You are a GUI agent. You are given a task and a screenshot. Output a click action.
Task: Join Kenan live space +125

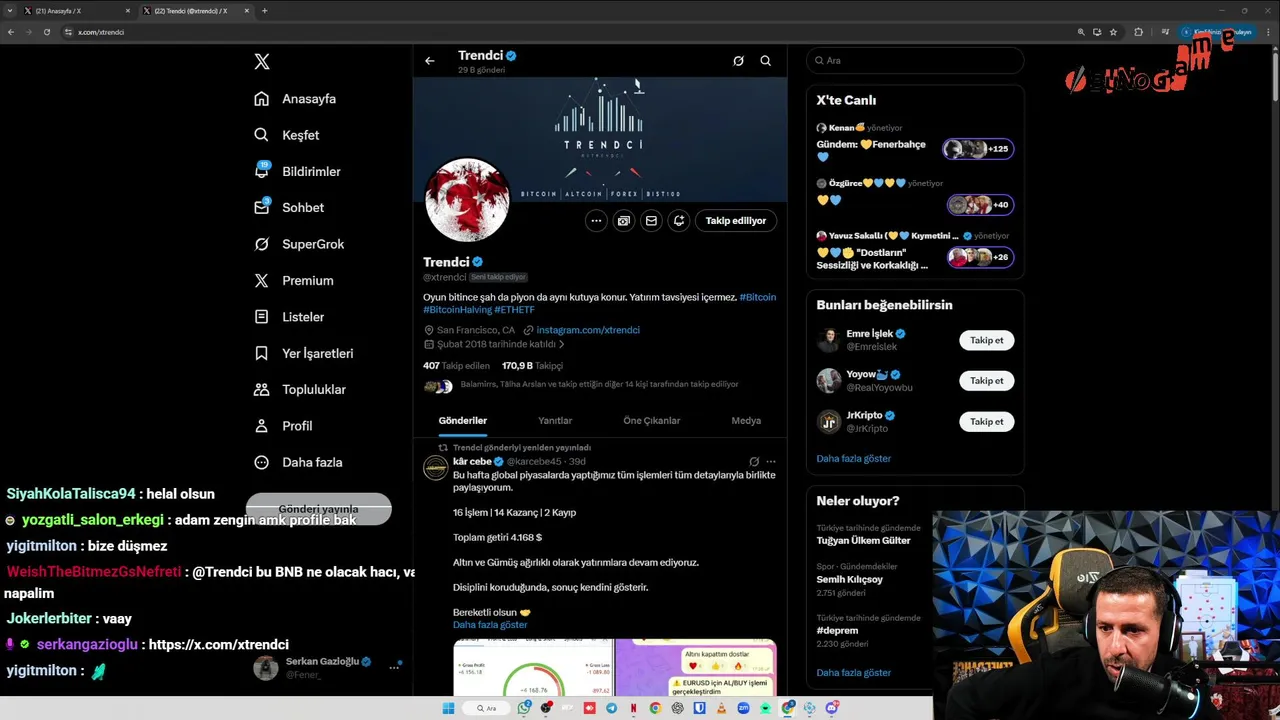point(979,149)
